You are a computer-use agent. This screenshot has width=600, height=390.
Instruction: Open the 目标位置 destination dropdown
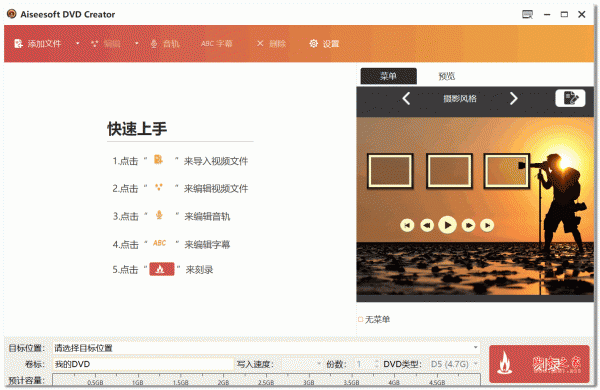click(x=476, y=348)
